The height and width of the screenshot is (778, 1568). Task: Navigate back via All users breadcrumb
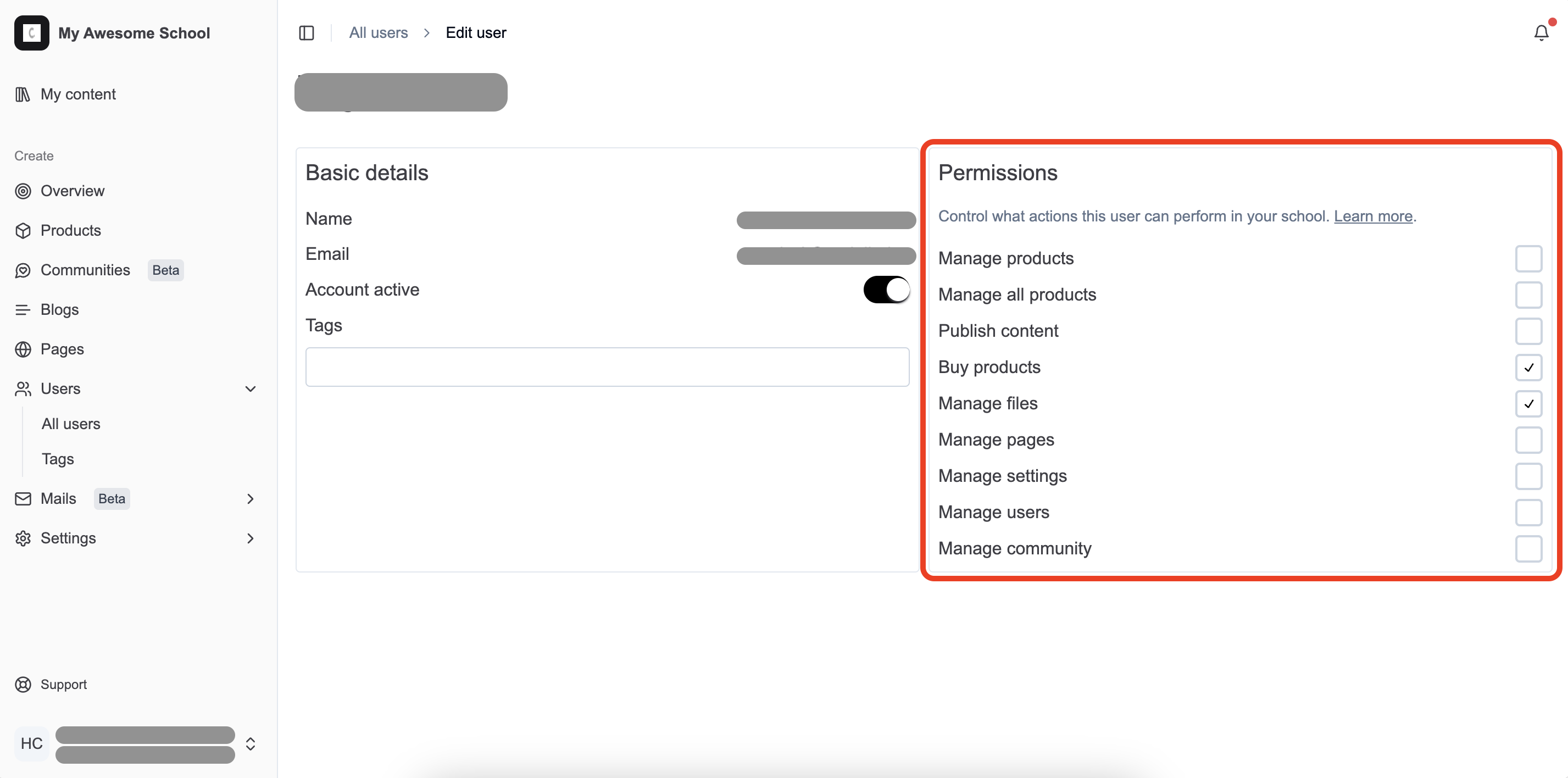coord(377,32)
